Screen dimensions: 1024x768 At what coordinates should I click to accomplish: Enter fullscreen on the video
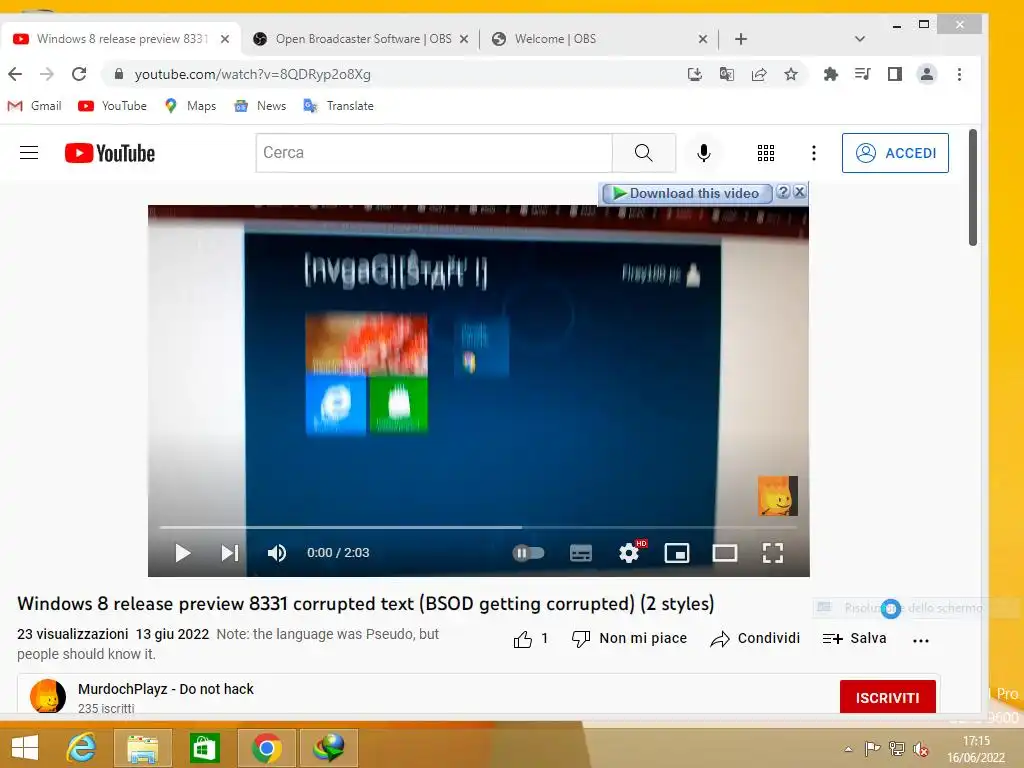[x=773, y=553]
